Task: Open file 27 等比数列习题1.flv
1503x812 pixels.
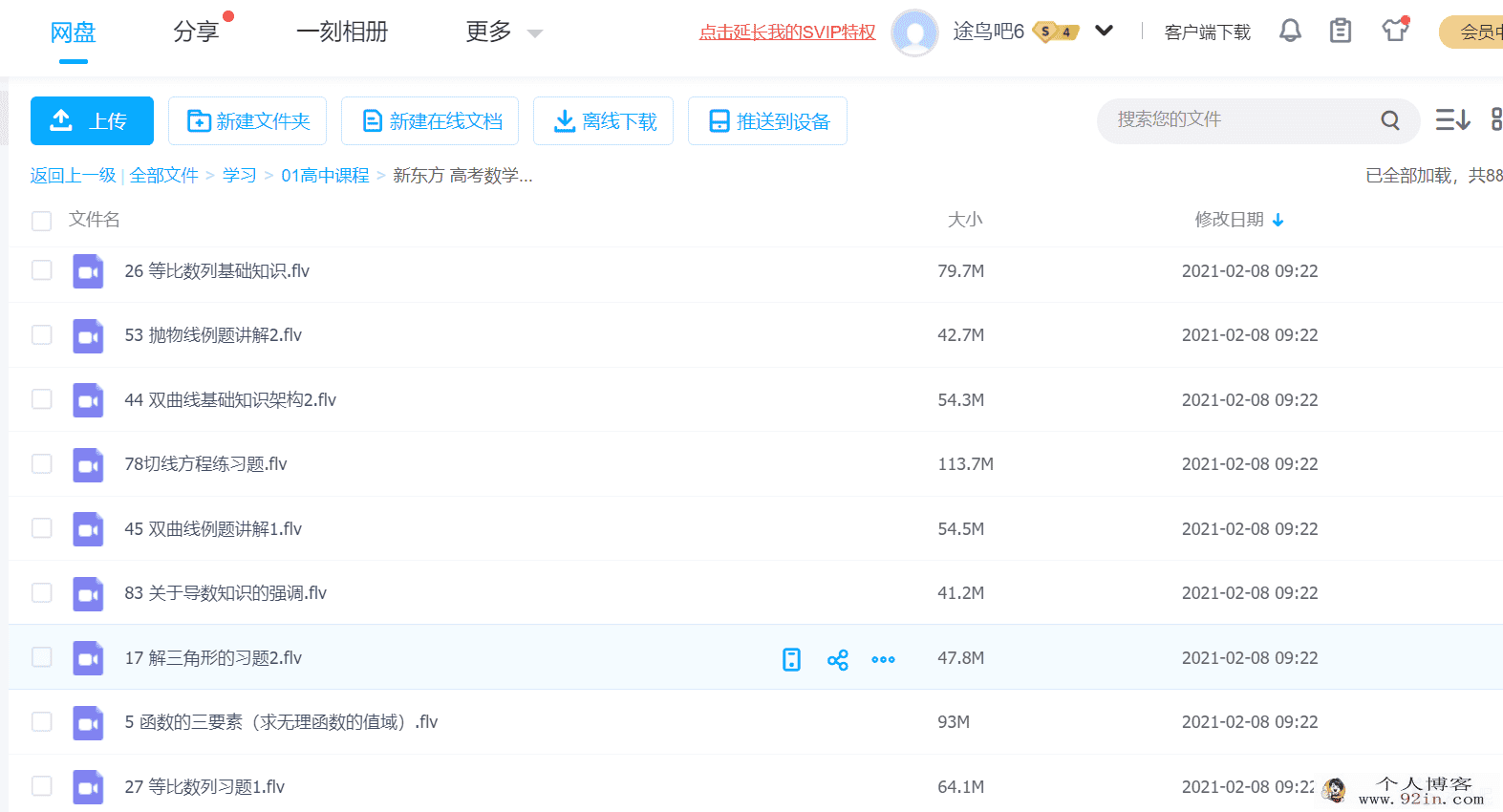Action: pos(204,787)
